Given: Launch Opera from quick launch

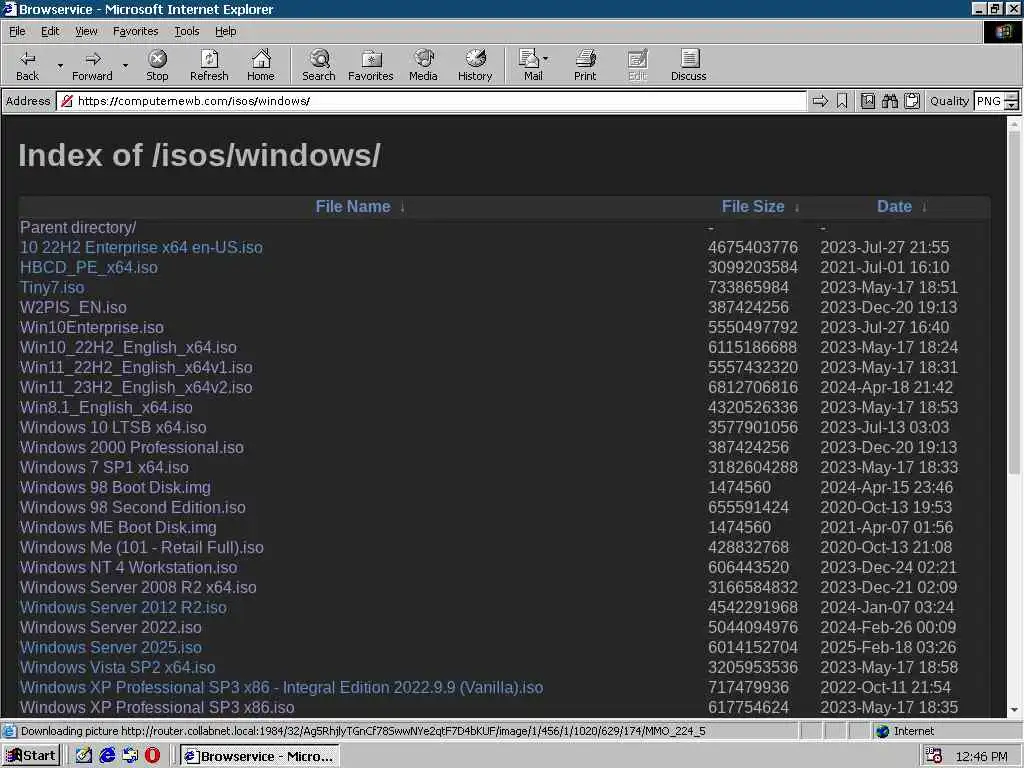Looking at the screenshot, I should (x=152, y=756).
